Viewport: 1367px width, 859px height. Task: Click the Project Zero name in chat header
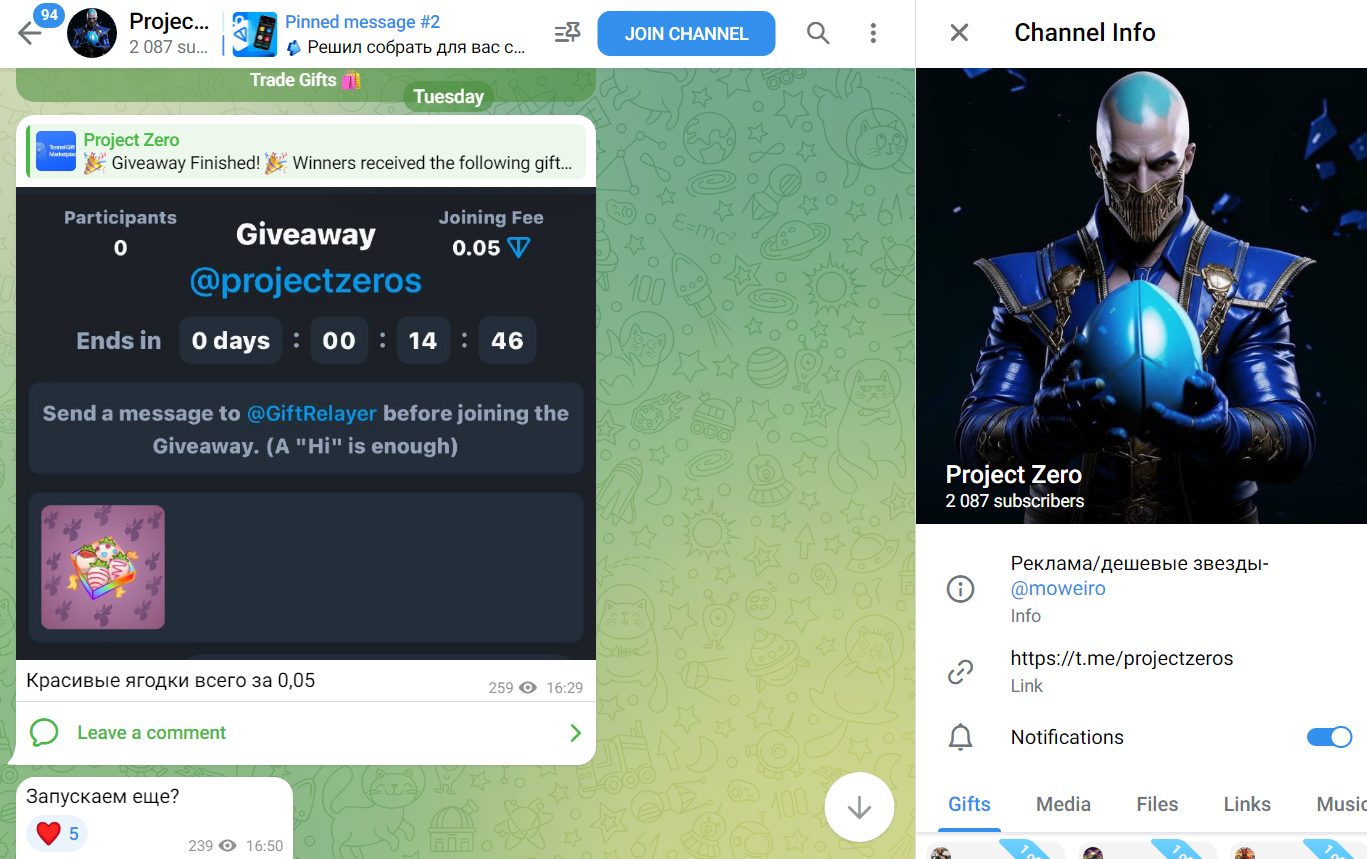(x=170, y=22)
